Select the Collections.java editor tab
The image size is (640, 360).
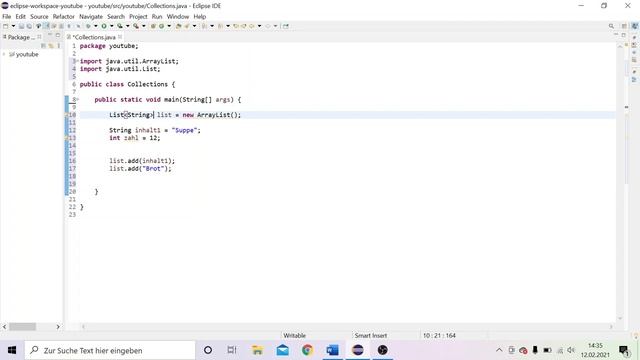(x=94, y=37)
